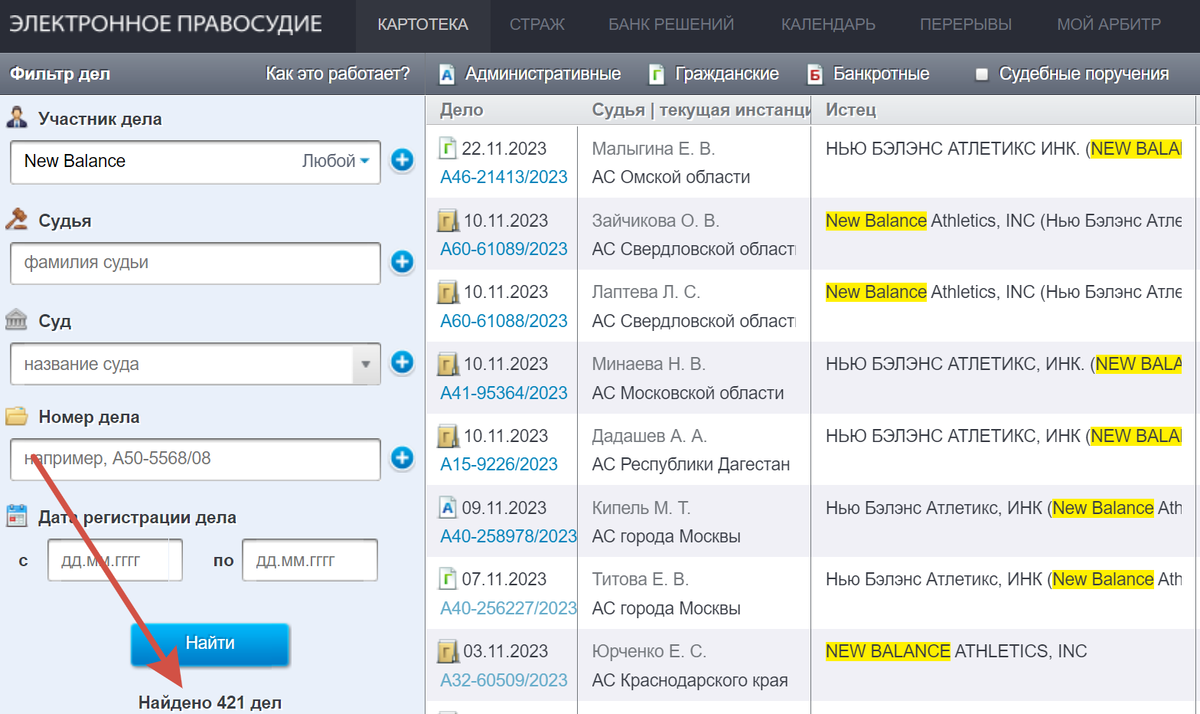Expand the court name dropdown arrow
The width and height of the screenshot is (1200, 714).
point(366,364)
